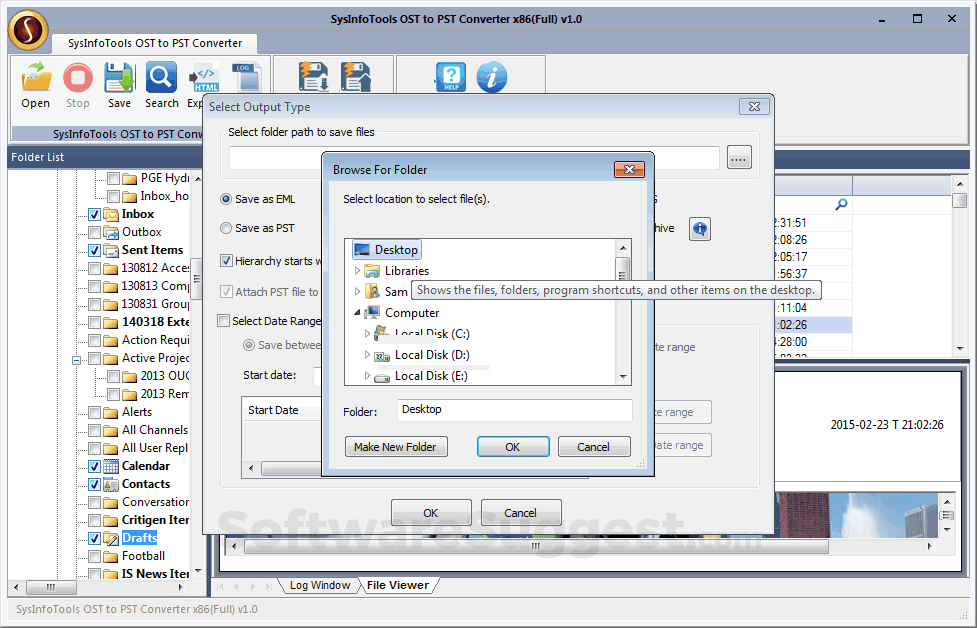Click the Browse tree vertical scrollbar
The width and height of the screenshot is (977, 628).
(622, 312)
